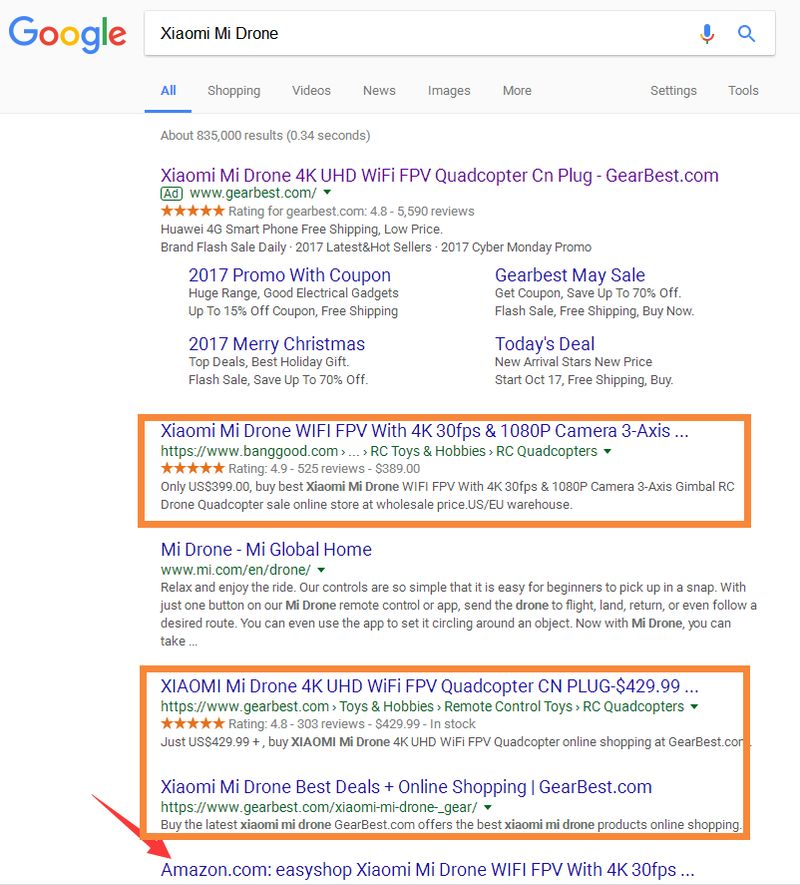Open search Settings

tap(673, 90)
